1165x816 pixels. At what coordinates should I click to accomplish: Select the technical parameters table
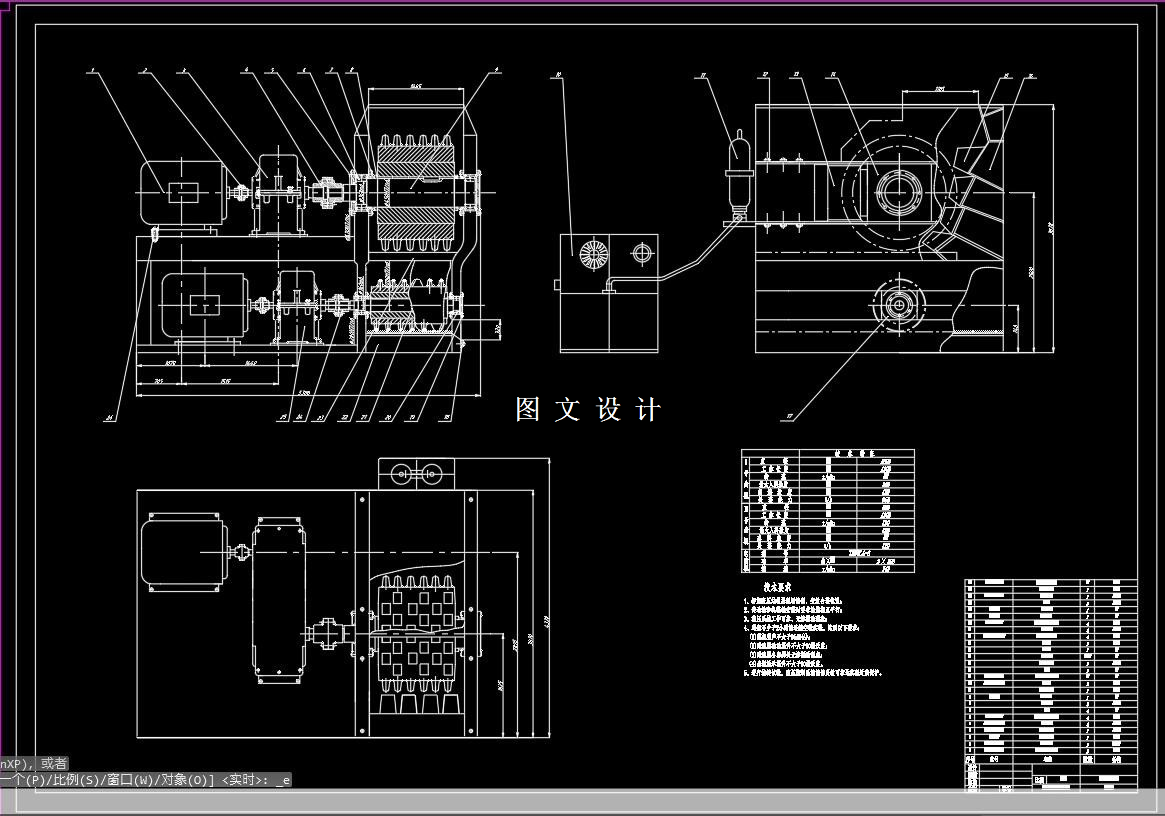click(825, 510)
